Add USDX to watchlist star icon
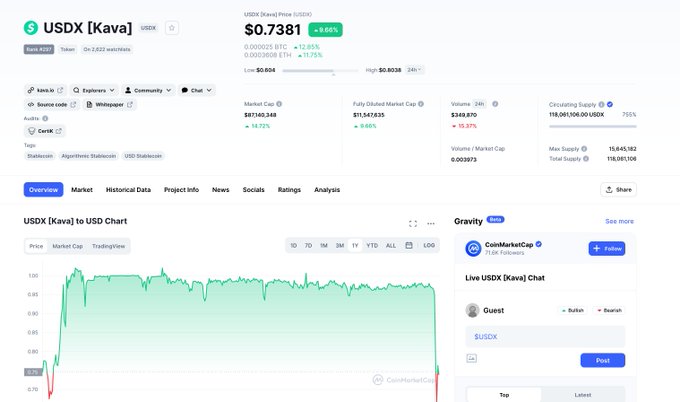680x402 pixels. 172,28
